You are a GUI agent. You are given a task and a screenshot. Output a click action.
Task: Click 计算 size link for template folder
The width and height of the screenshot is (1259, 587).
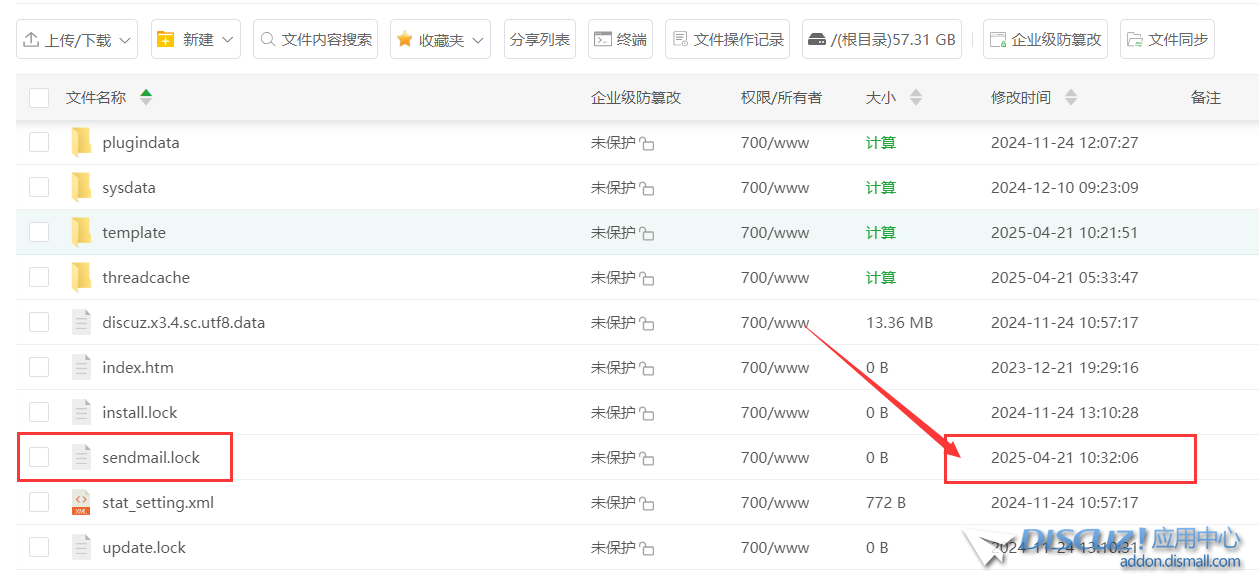tap(881, 233)
